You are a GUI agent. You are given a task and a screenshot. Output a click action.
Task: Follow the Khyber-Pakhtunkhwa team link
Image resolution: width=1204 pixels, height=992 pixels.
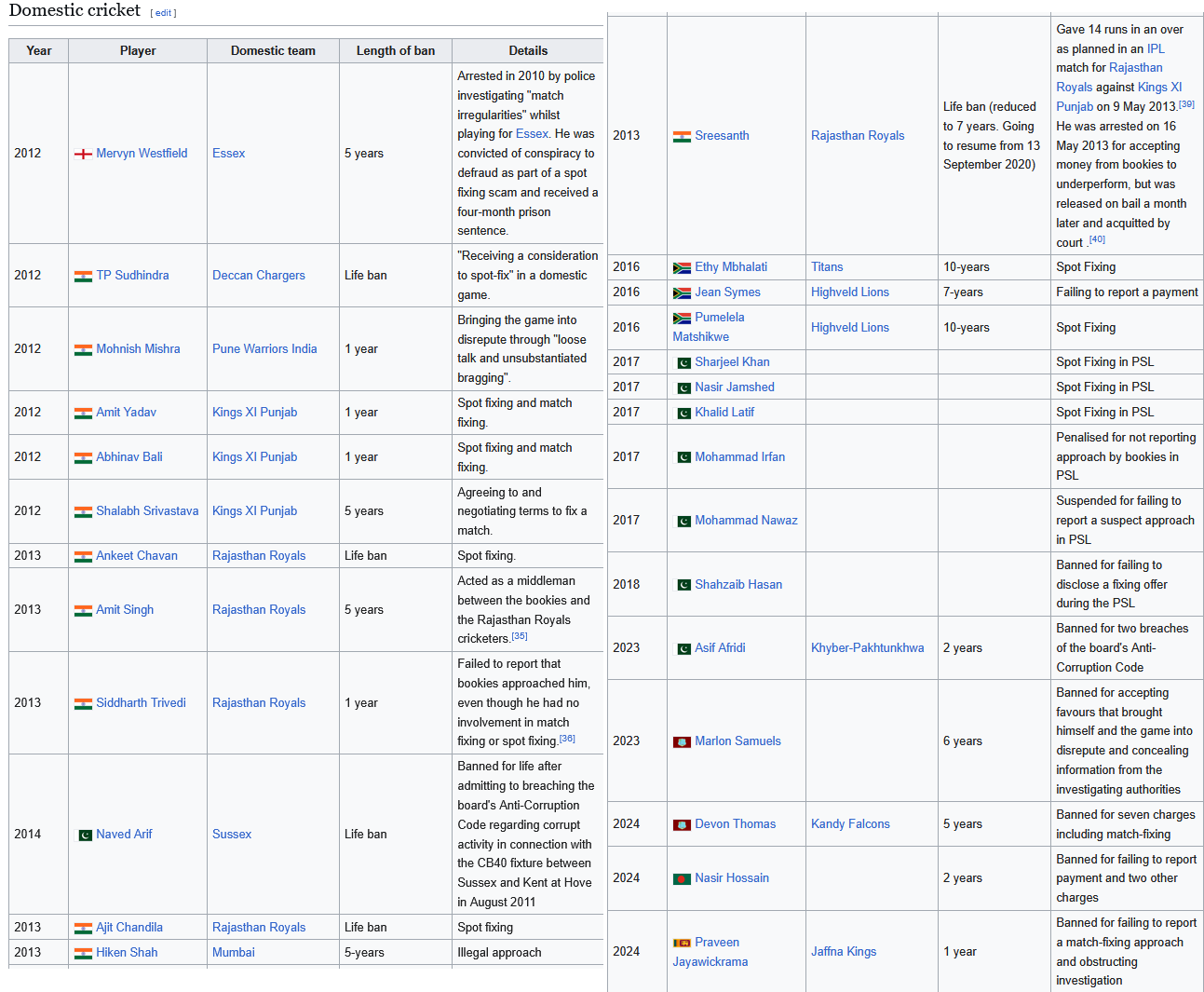pos(868,648)
